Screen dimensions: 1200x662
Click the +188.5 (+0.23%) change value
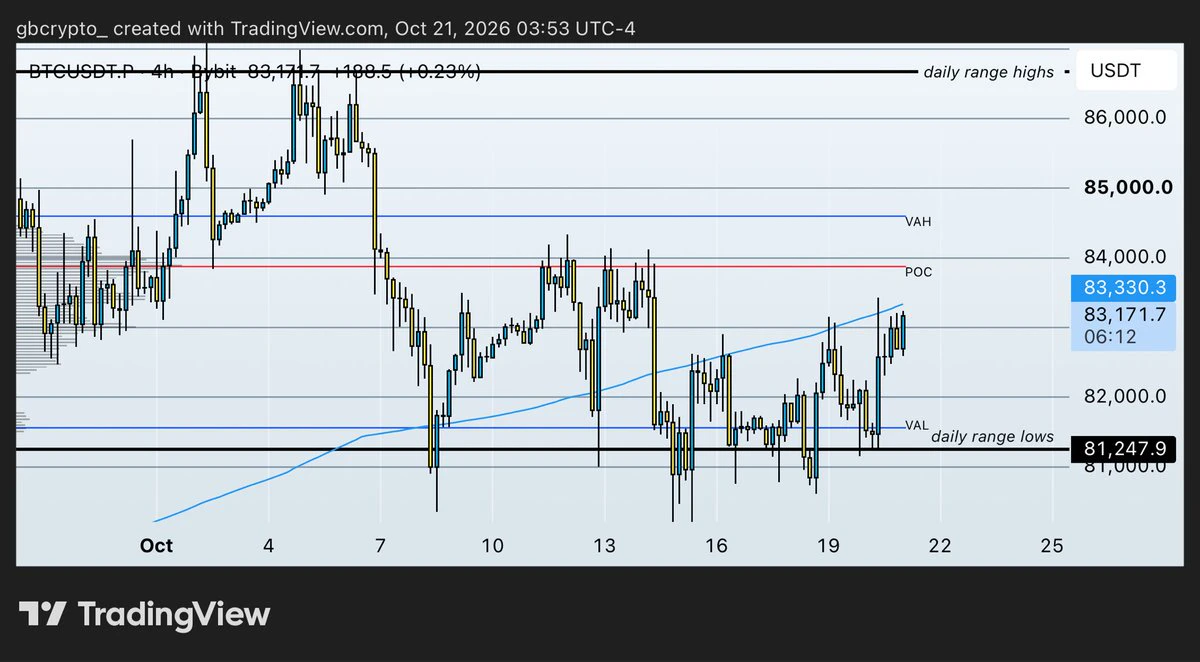point(407,72)
